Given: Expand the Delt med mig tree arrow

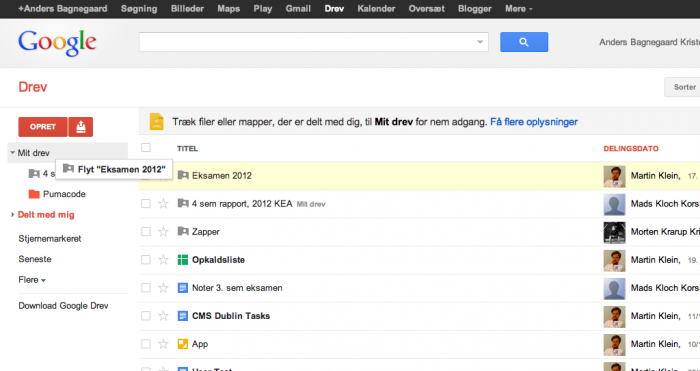Looking at the screenshot, I should (x=12, y=215).
